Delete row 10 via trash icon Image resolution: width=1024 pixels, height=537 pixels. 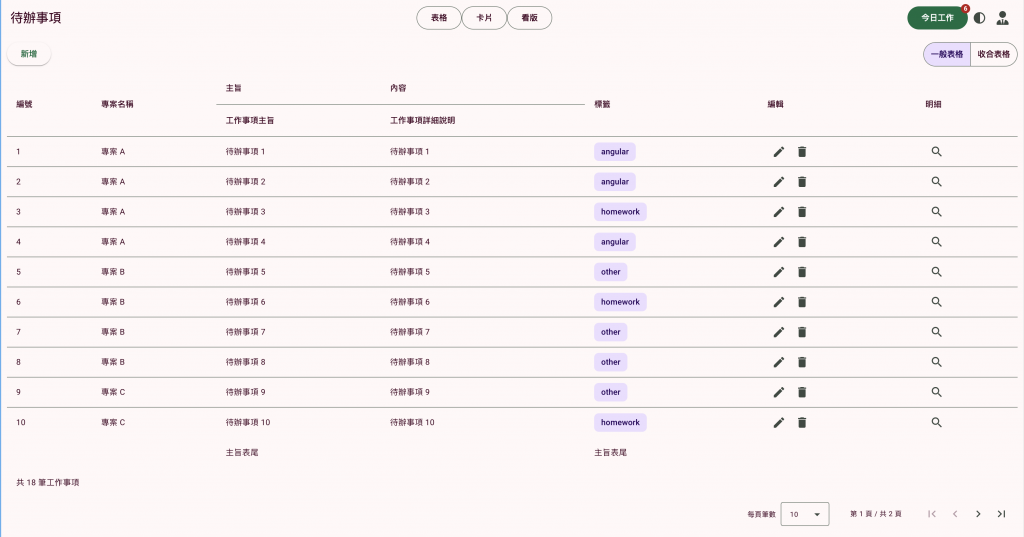[802, 423]
